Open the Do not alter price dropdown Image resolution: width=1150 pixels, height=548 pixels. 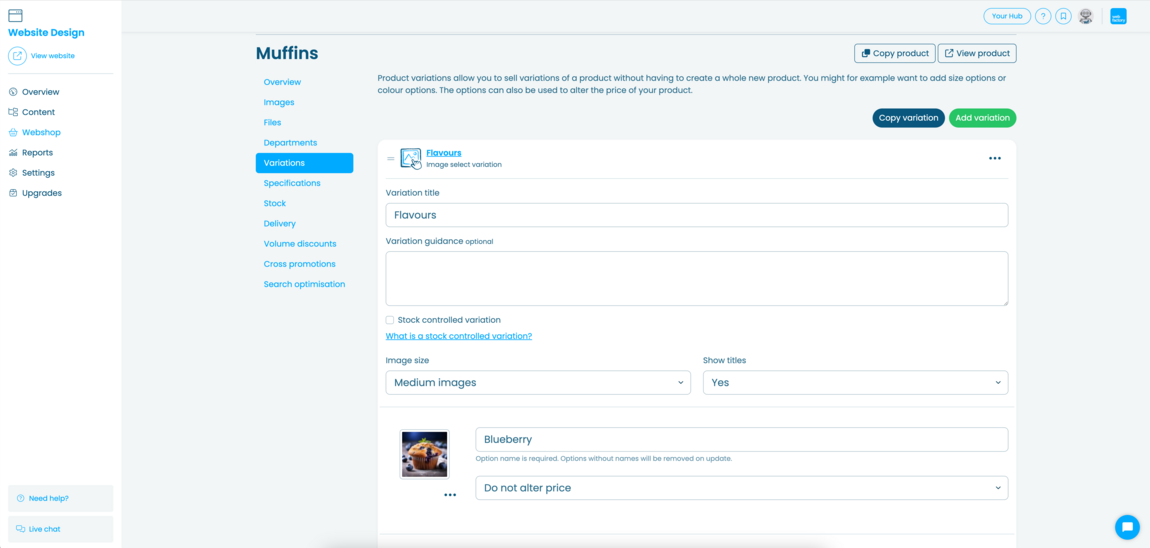coord(741,488)
